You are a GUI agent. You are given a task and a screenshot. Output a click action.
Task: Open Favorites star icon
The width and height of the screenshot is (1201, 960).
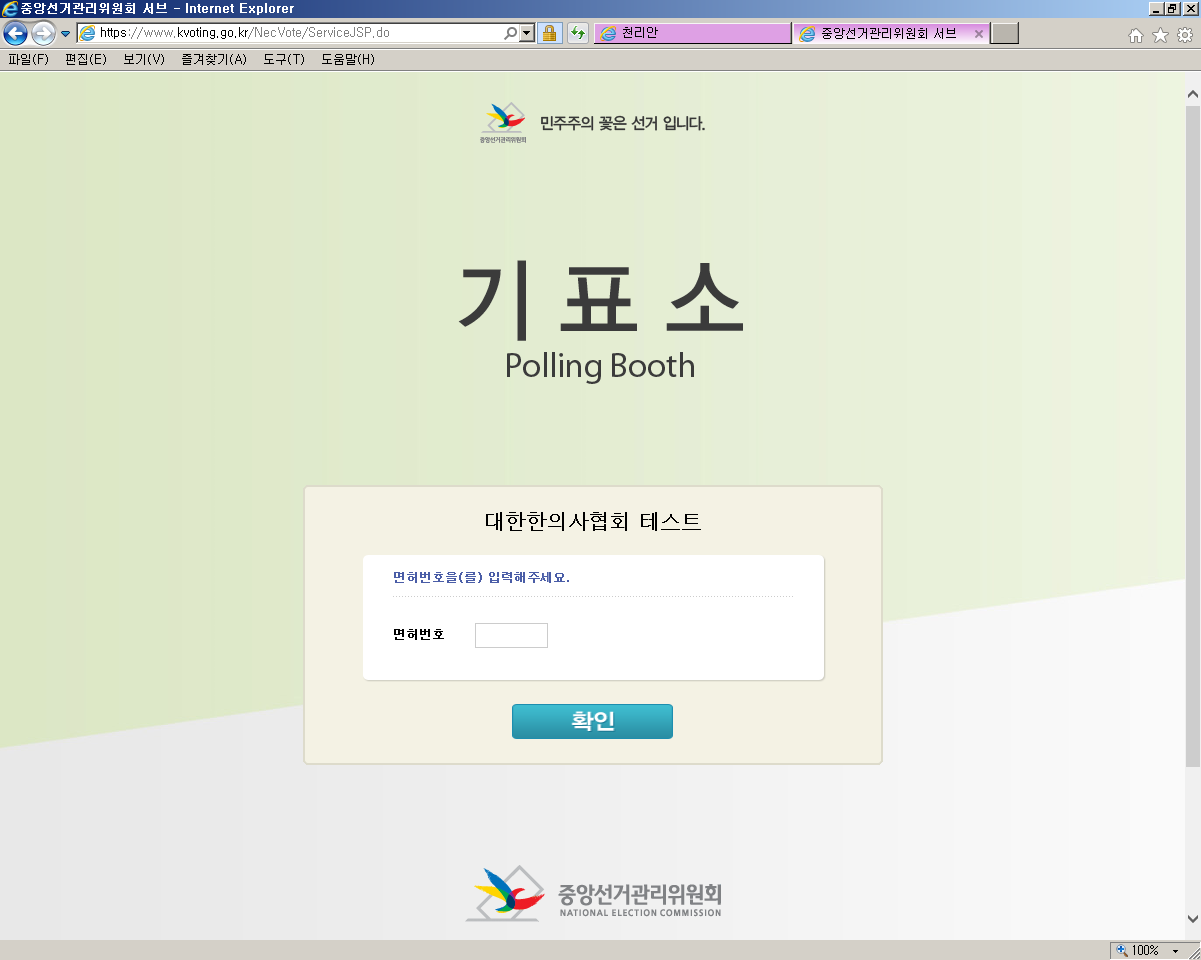1160,35
